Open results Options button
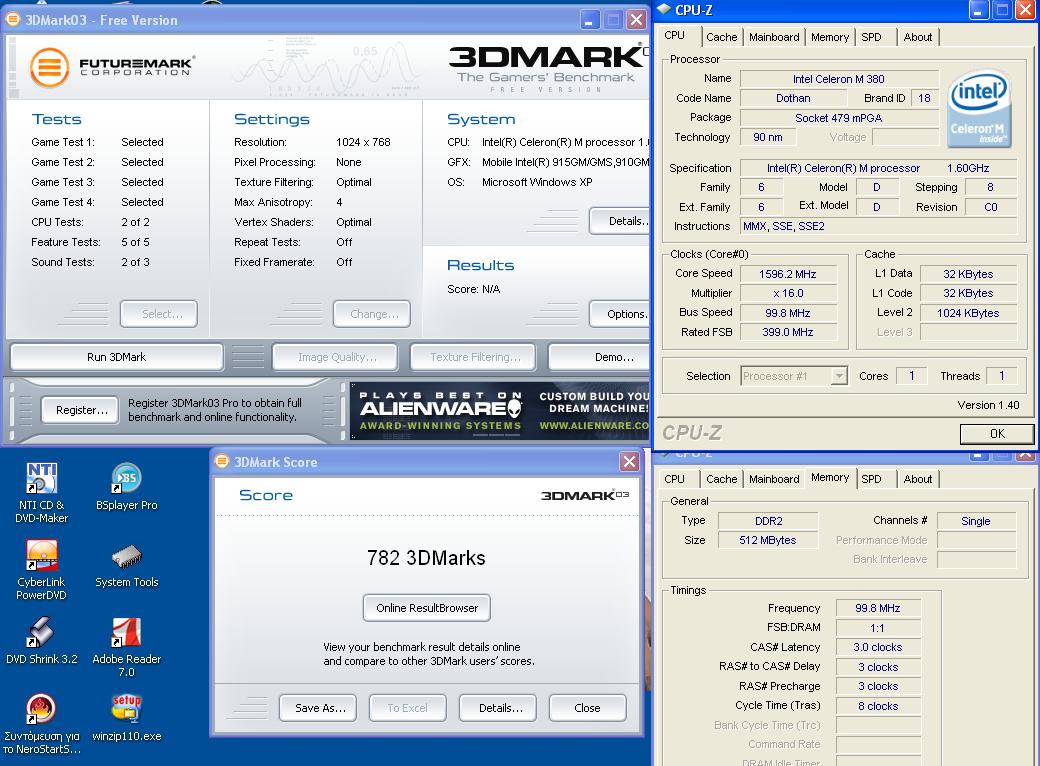Image resolution: width=1040 pixels, height=766 pixels. [x=620, y=314]
